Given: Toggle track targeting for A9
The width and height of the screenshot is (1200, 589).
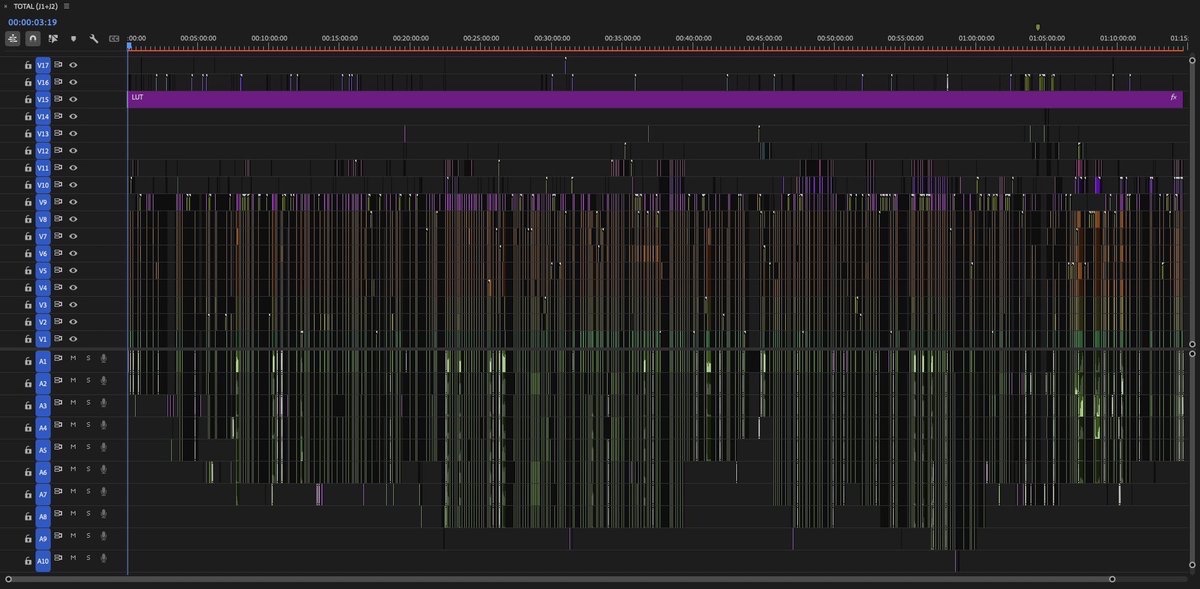Looking at the screenshot, I should (x=43, y=539).
